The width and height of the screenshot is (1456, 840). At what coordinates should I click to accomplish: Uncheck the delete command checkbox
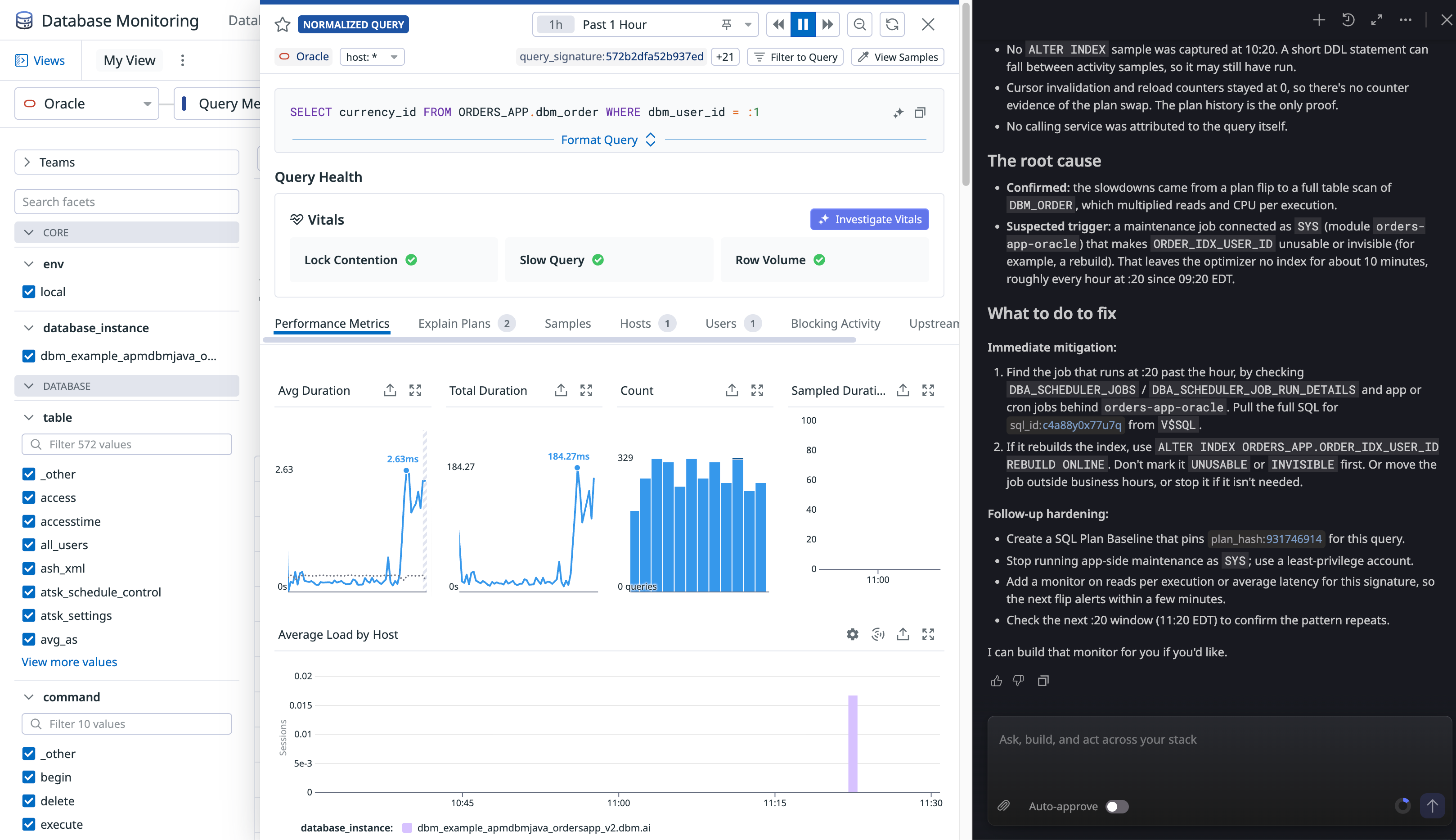[29, 801]
